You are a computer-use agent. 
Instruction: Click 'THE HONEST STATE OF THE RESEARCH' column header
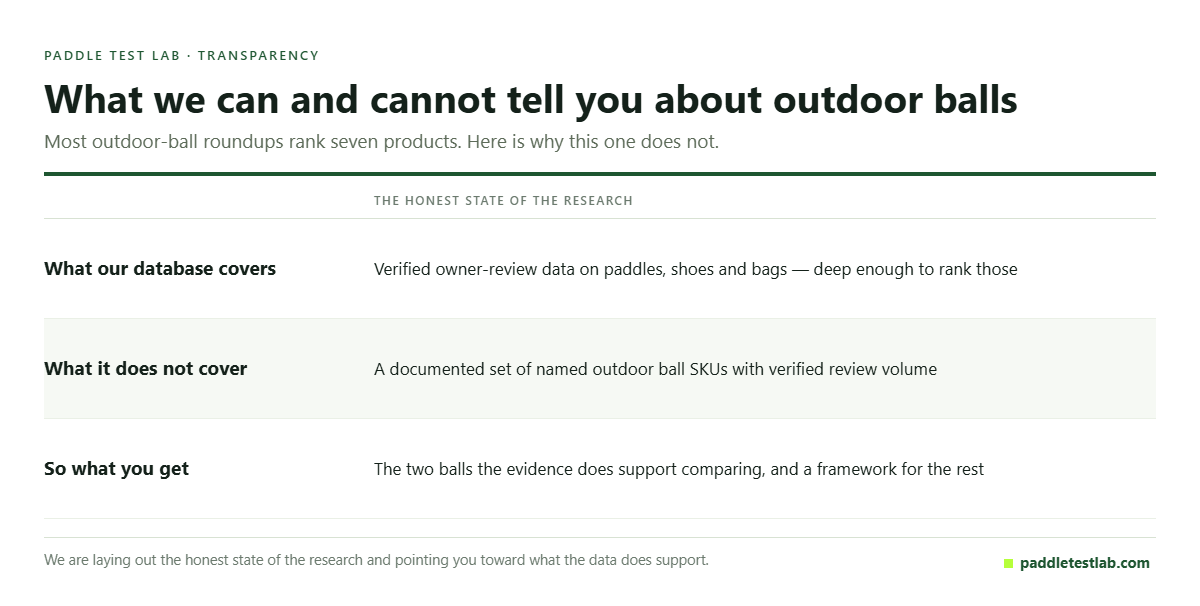tap(503, 201)
